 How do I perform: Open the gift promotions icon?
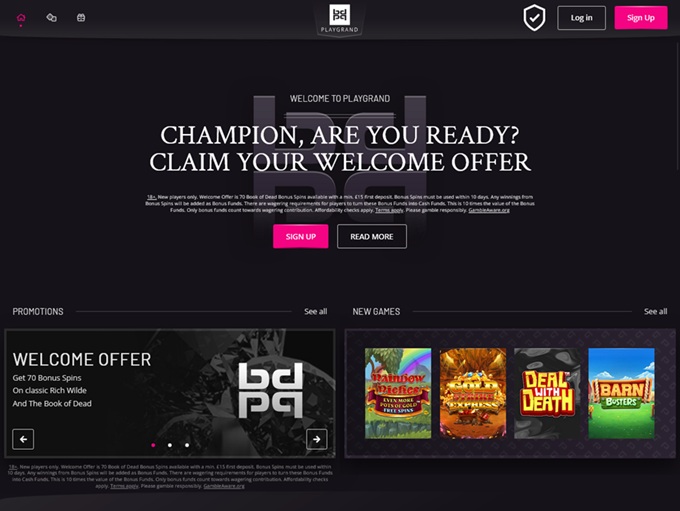point(81,18)
